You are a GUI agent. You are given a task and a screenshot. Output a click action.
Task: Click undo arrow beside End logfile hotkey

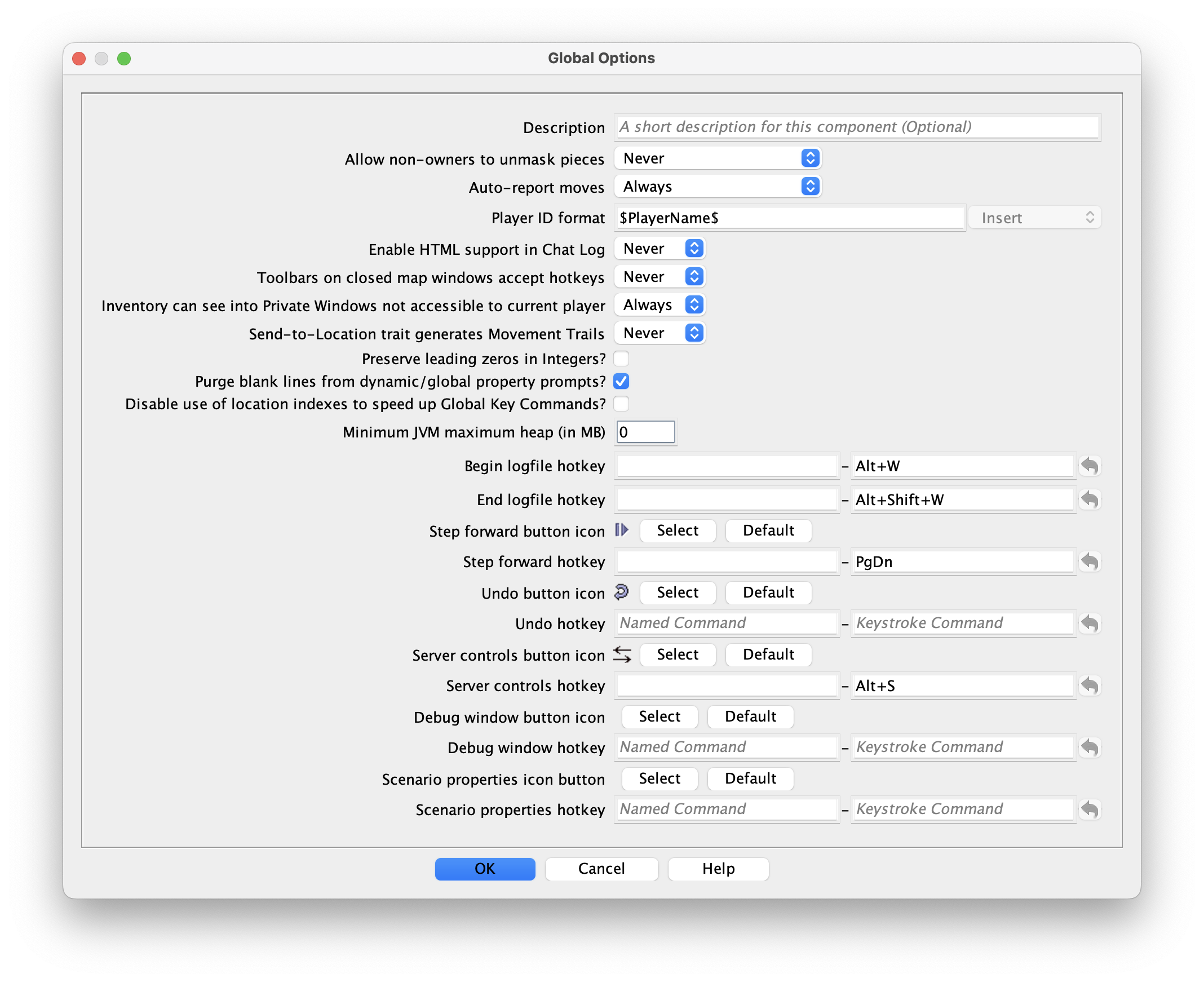tap(1089, 500)
